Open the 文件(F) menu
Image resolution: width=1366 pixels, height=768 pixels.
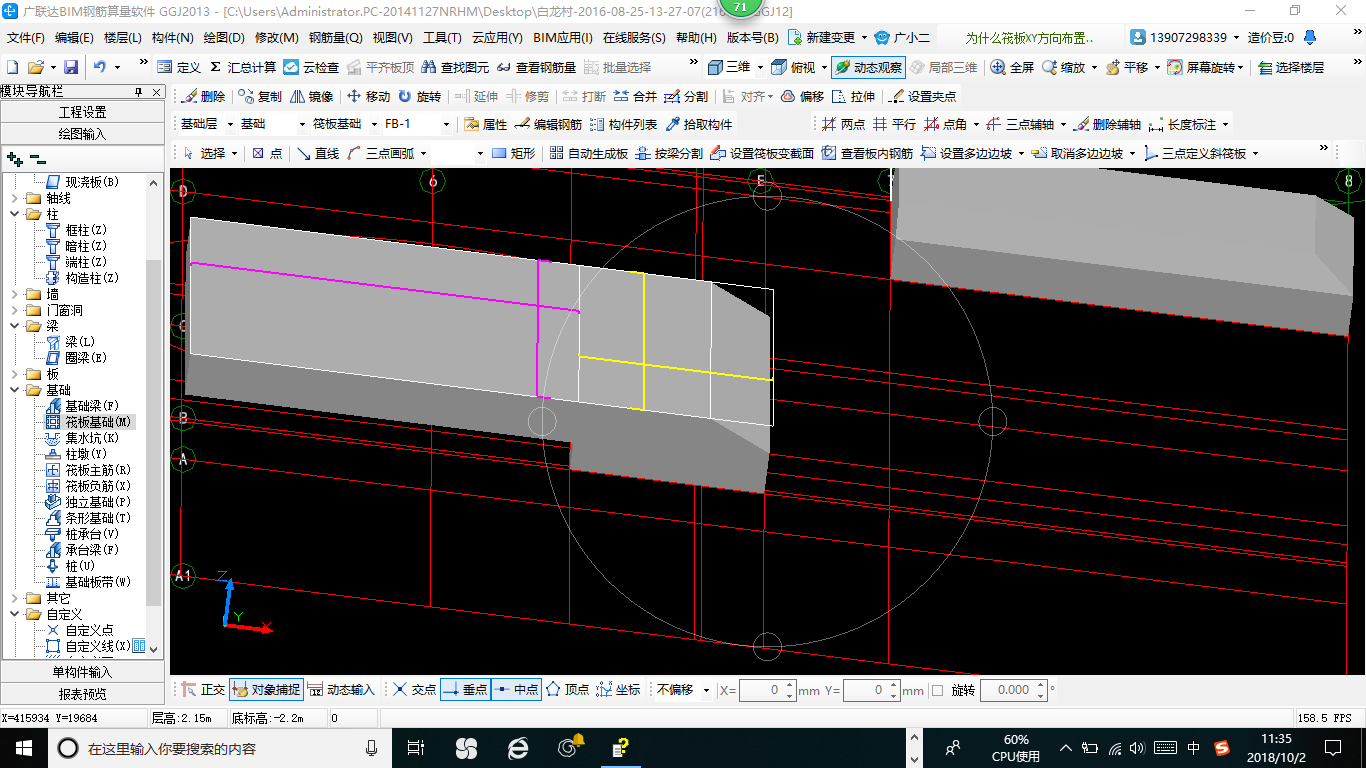[26, 38]
